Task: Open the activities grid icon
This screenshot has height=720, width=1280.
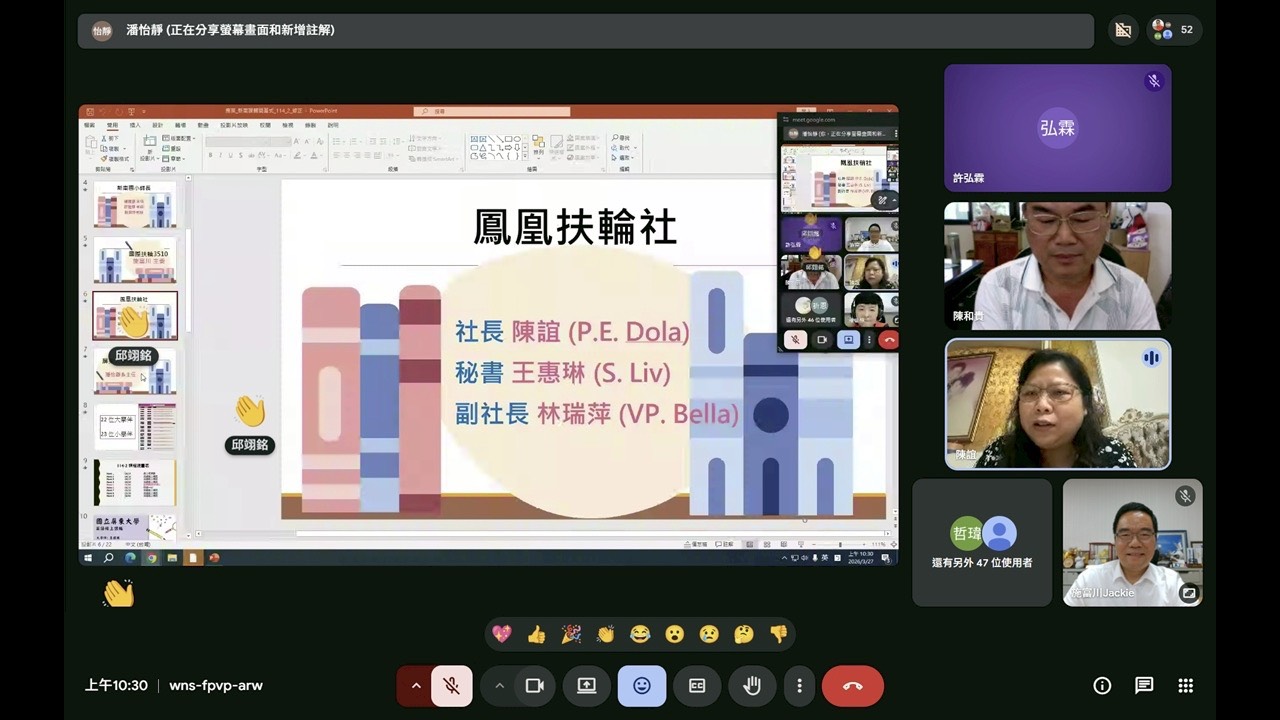Action: pyautogui.click(x=1186, y=686)
